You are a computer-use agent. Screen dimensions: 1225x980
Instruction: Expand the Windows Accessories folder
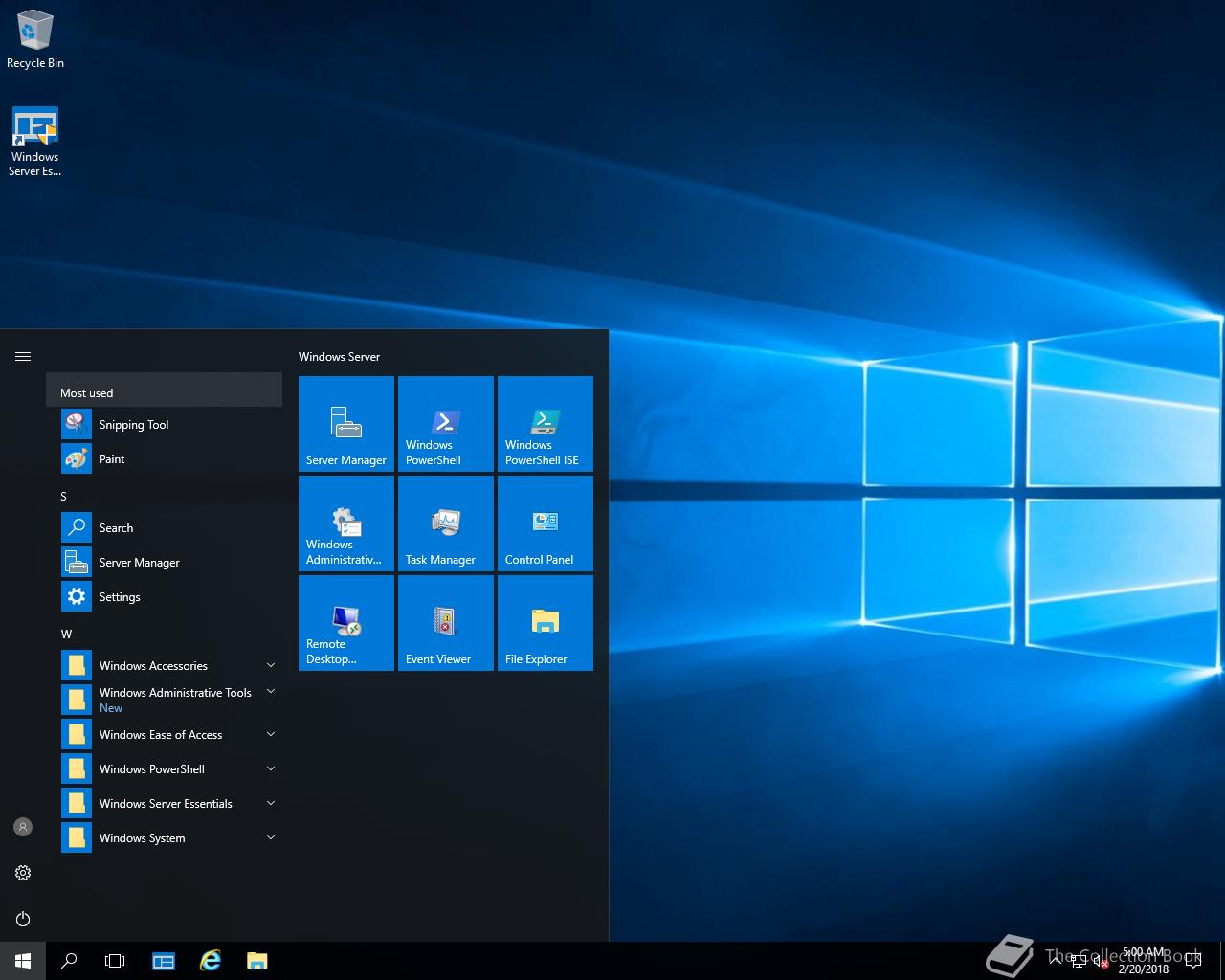click(x=164, y=666)
